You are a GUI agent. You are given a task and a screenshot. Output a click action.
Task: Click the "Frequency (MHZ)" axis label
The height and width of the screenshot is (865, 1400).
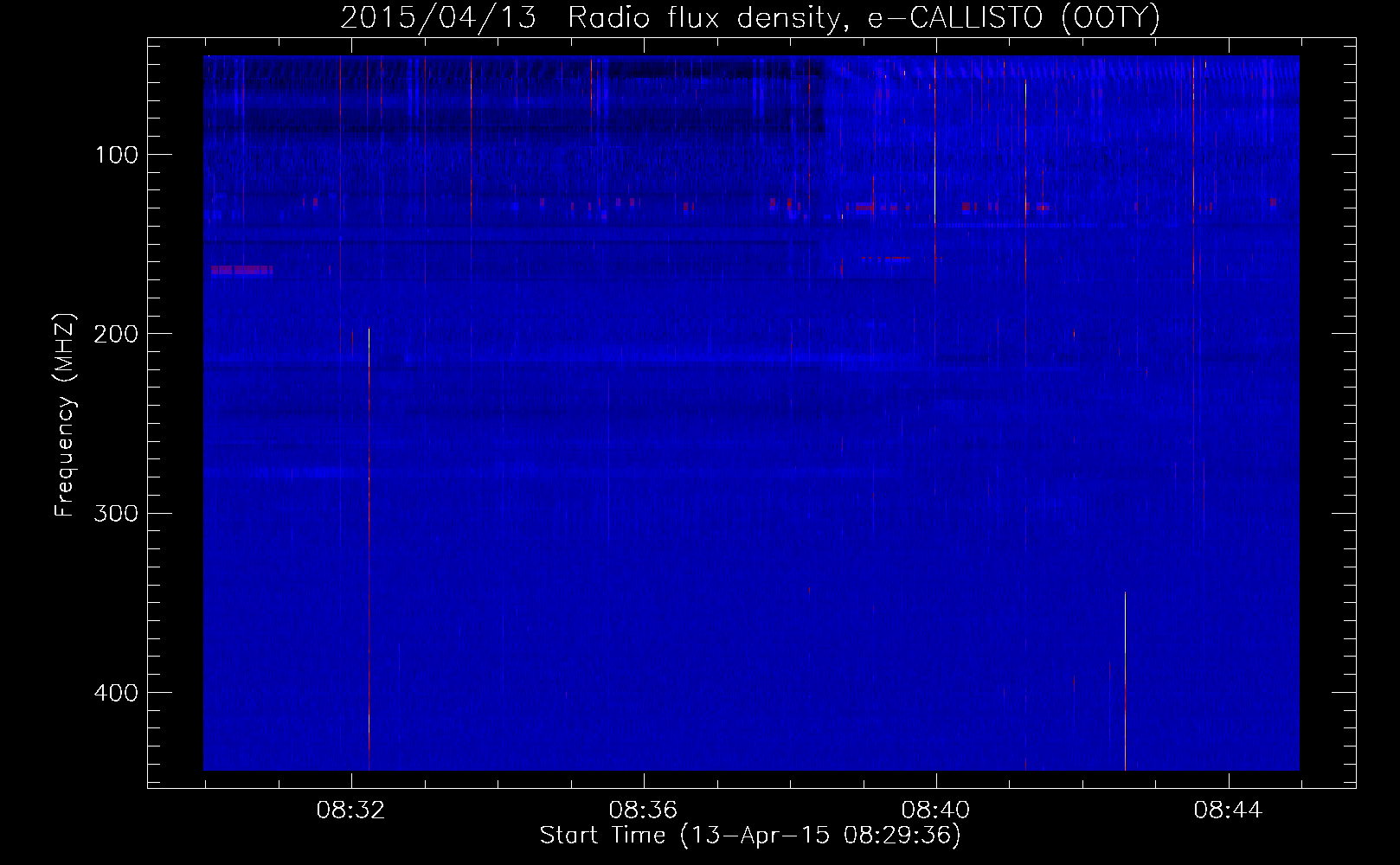(x=65, y=415)
